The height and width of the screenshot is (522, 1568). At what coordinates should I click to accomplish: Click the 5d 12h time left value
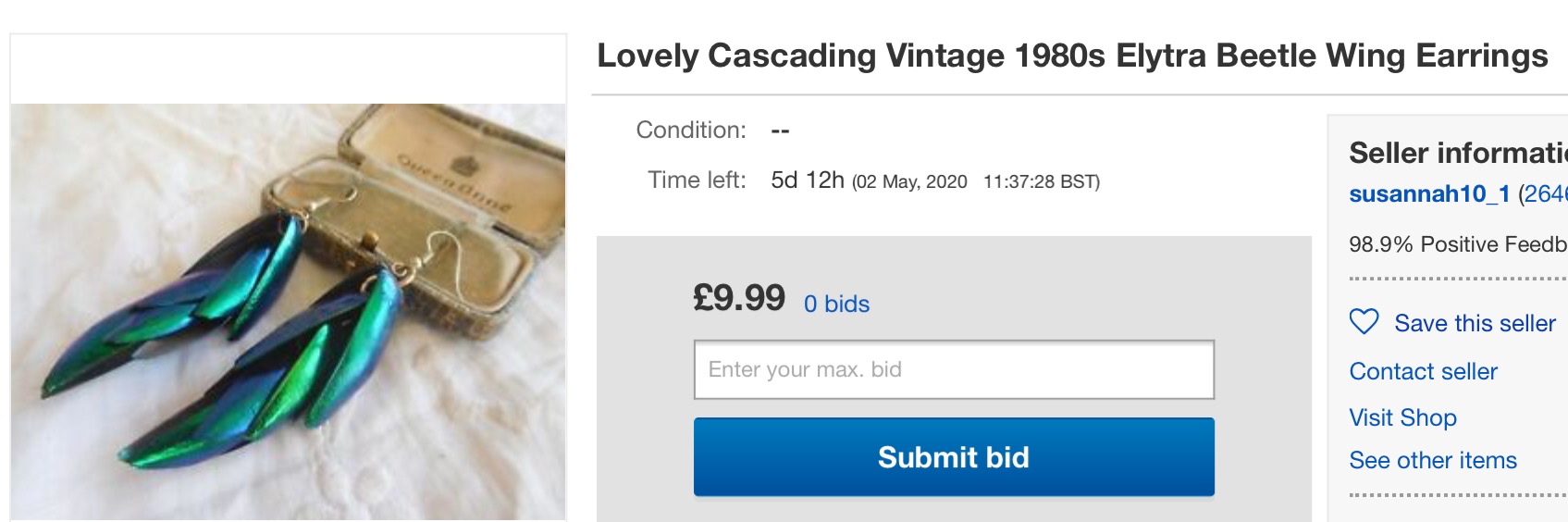pyautogui.click(x=807, y=180)
